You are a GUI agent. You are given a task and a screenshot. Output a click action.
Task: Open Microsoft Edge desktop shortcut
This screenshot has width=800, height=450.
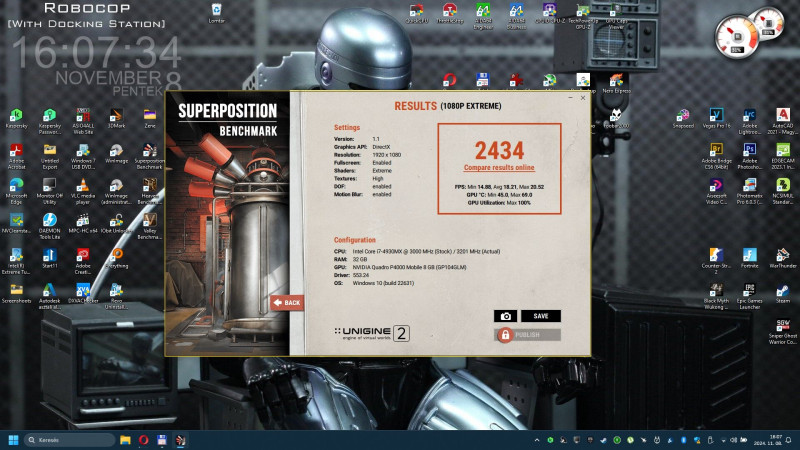[x=16, y=191]
